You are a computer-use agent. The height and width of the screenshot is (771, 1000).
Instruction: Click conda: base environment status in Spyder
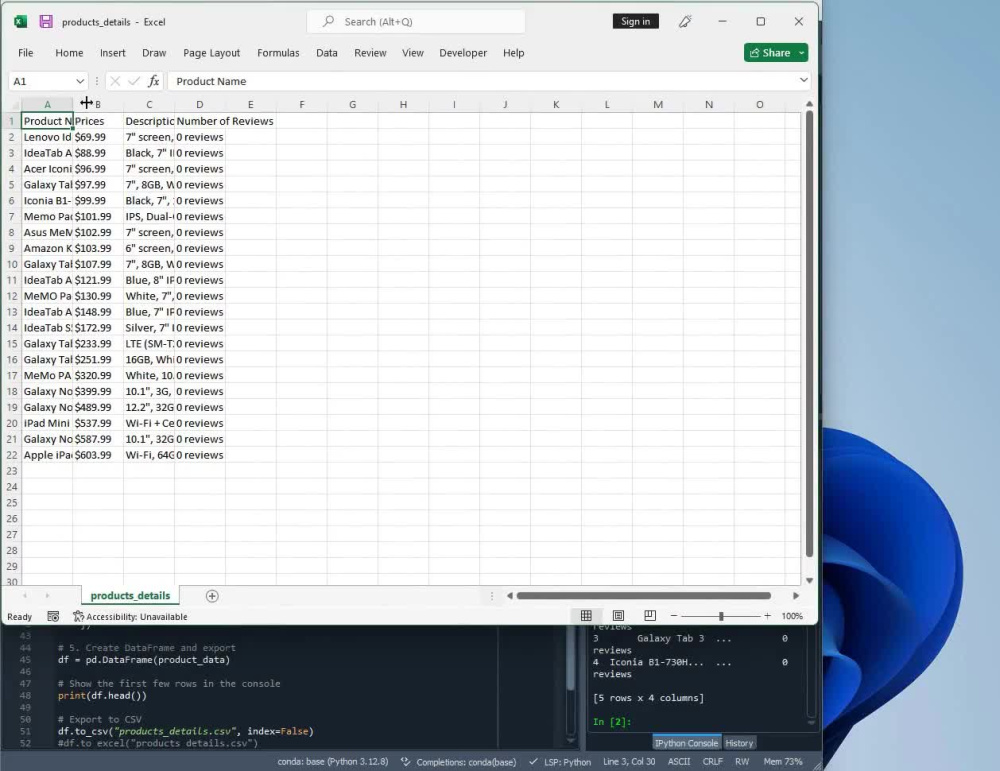pos(332,761)
